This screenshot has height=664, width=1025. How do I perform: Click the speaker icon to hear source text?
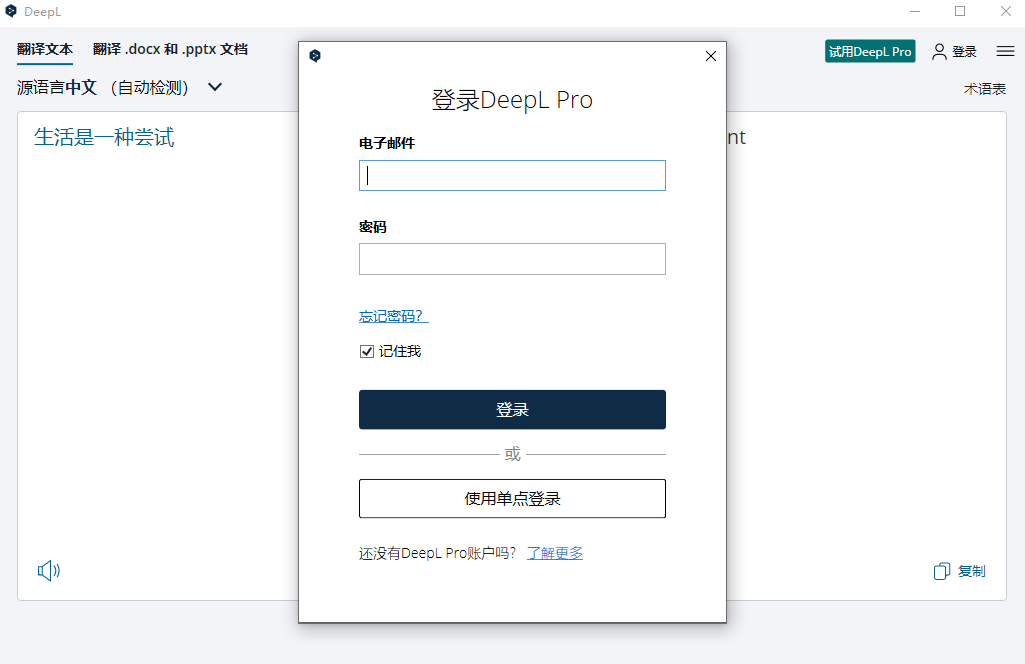point(49,571)
